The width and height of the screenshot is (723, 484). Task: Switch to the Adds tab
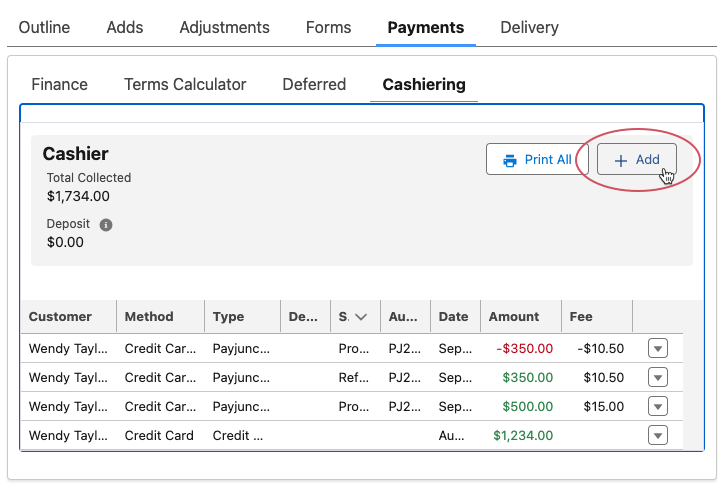coord(125,28)
